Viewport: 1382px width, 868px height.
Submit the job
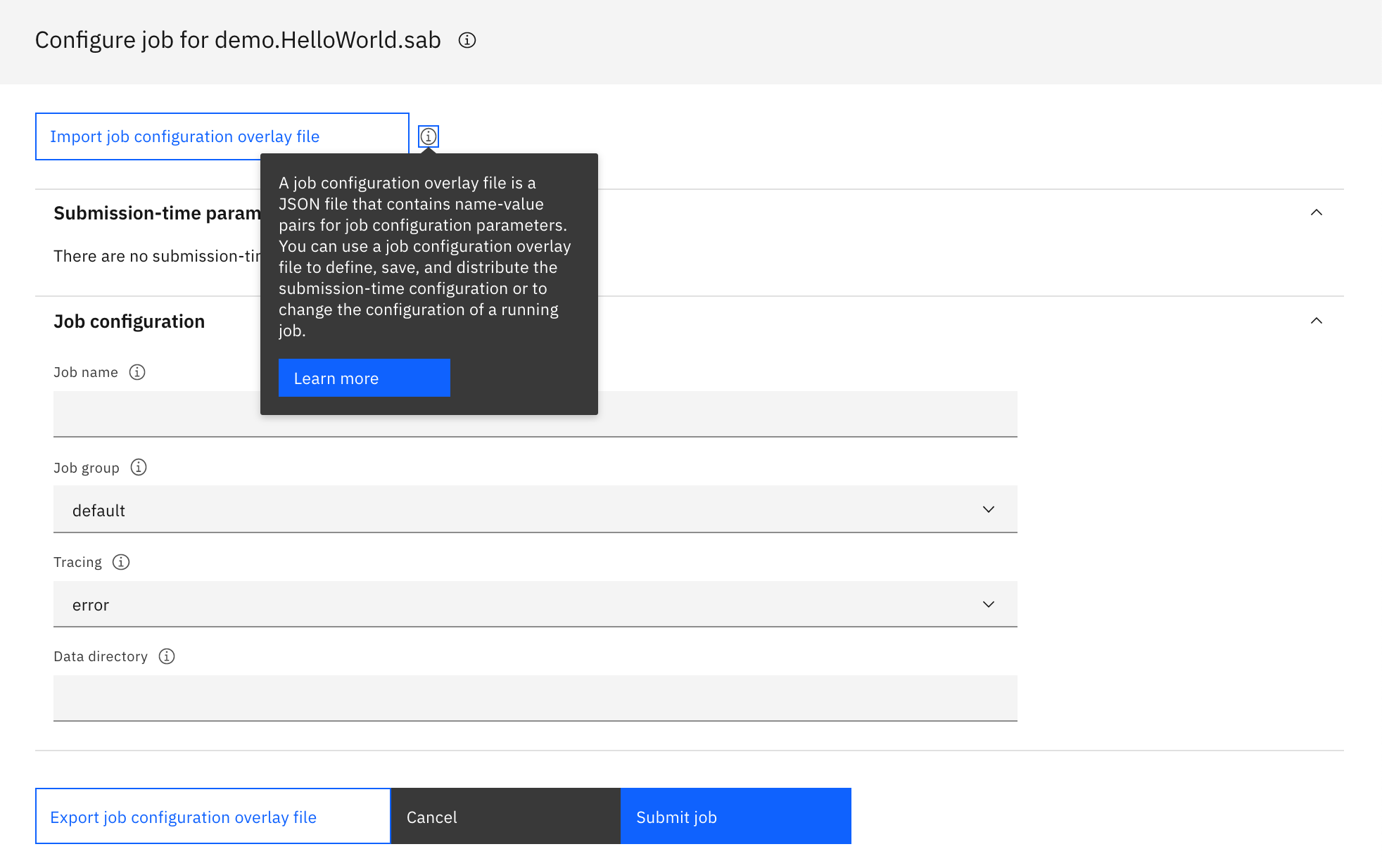tap(735, 816)
